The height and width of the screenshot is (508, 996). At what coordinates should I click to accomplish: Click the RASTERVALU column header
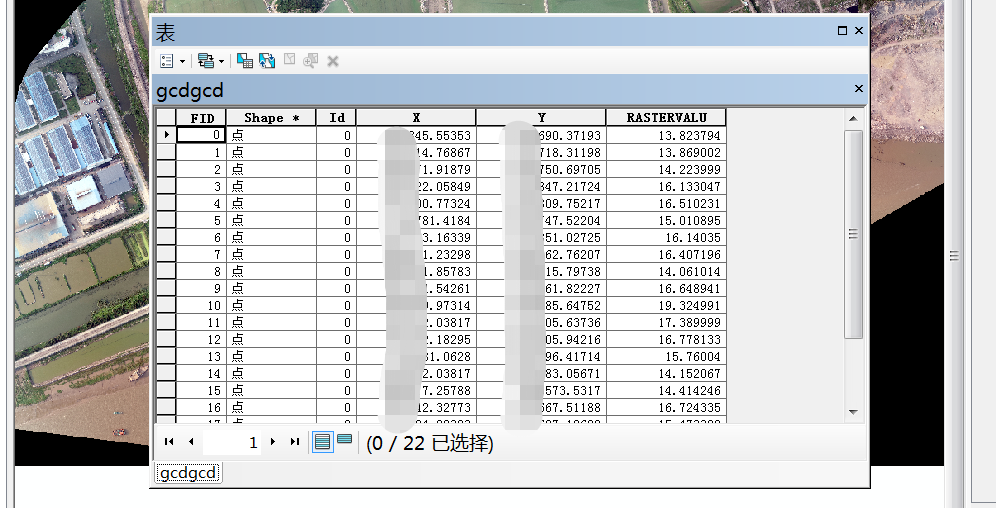click(665, 118)
